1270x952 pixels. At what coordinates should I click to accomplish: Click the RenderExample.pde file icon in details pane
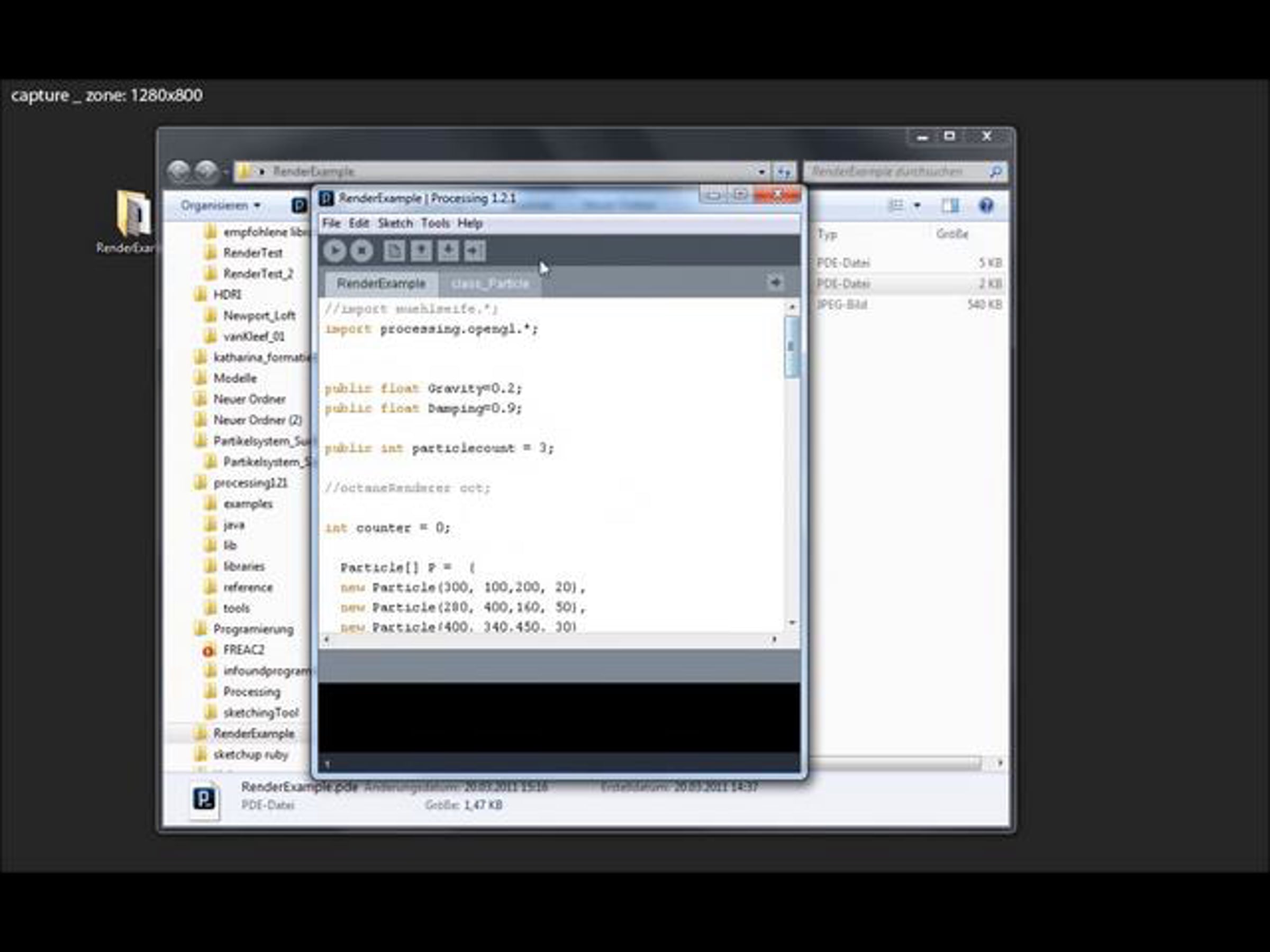pos(204,799)
